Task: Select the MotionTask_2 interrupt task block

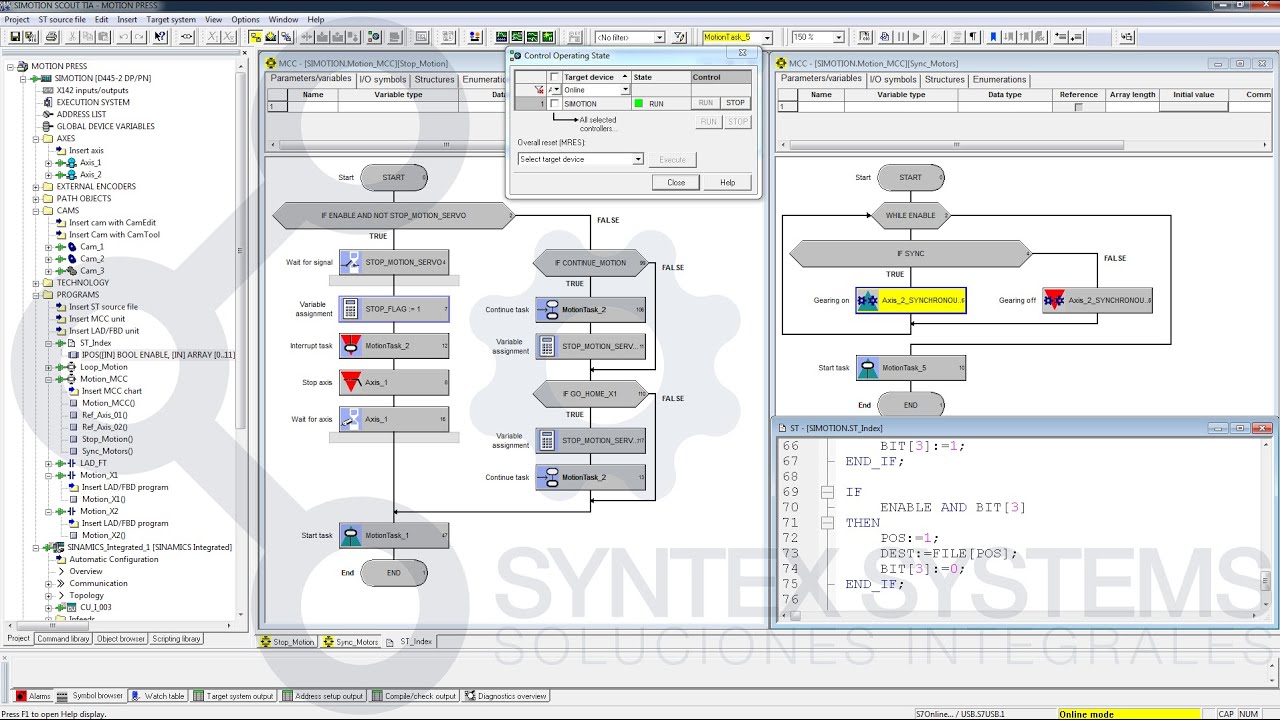Action: tap(394, 345)
